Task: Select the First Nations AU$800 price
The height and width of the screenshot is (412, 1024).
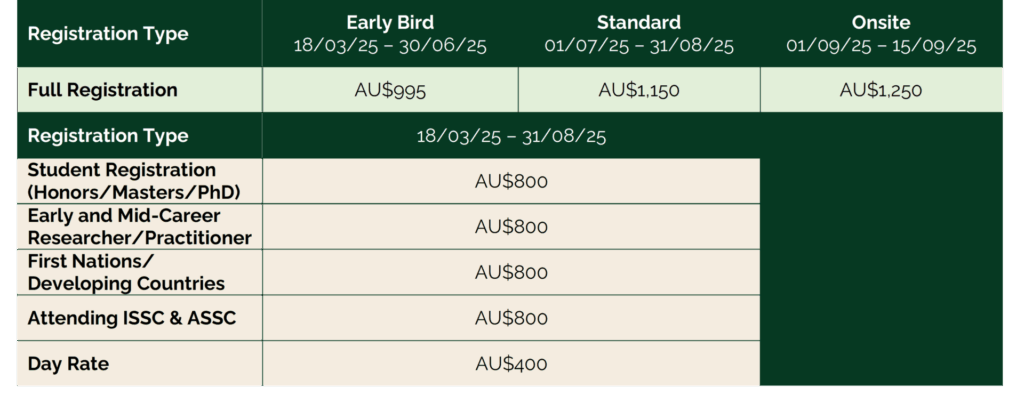Action: [511, 272]
